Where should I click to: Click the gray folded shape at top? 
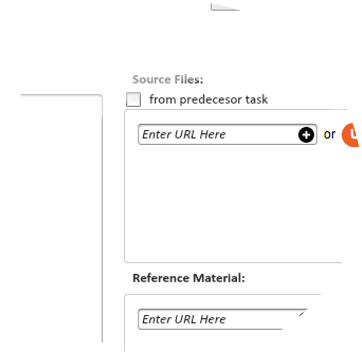(x=225, y=7)
